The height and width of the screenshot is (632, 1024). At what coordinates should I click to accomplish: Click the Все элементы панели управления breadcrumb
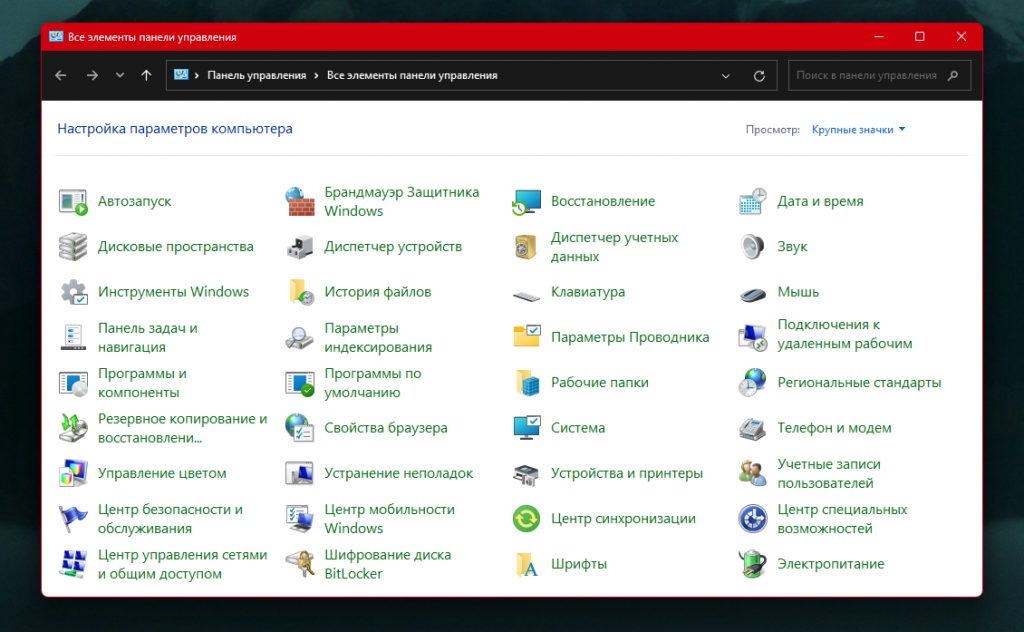(412, 76)
